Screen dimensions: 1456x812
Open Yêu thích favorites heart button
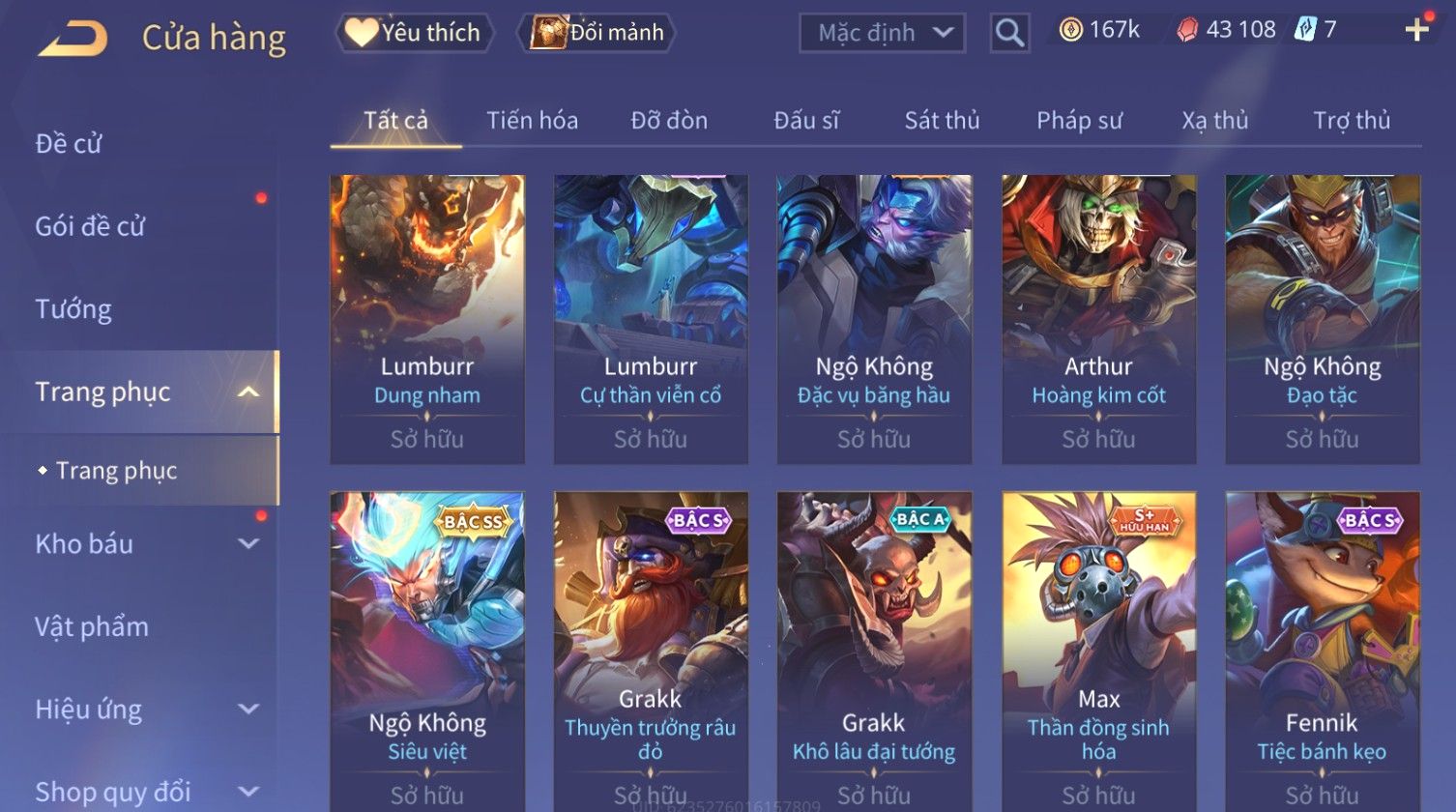(x=415, y=33)
